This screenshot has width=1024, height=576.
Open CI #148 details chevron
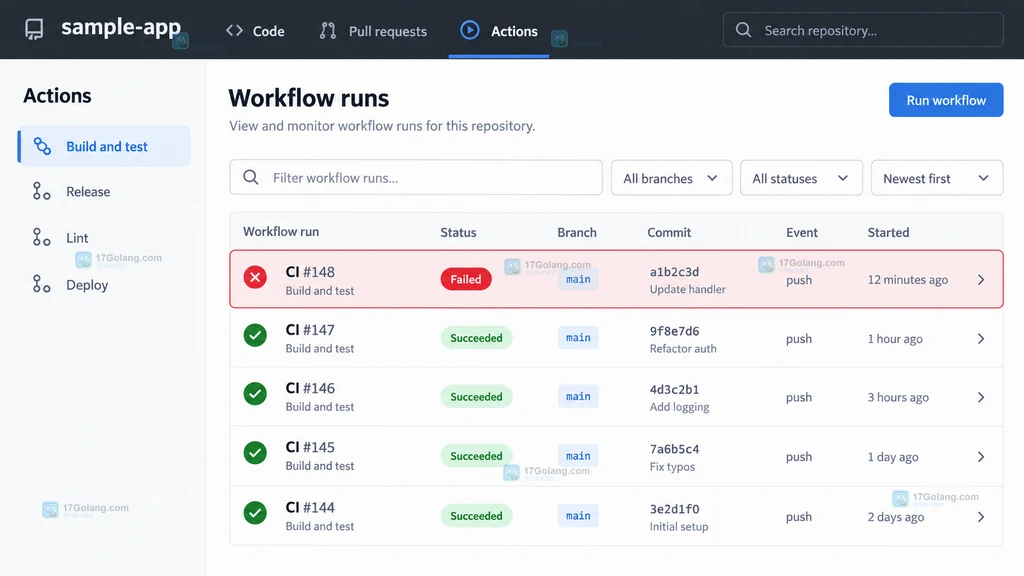[981, 280]
